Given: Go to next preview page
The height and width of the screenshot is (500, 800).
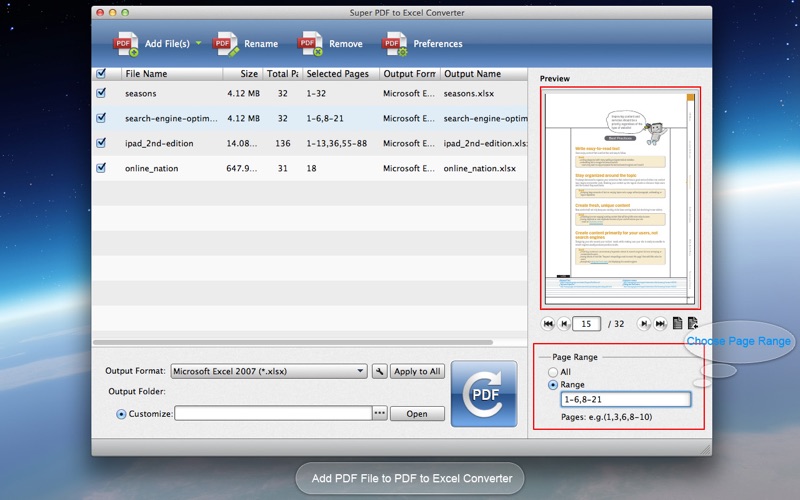Looking at the screenshot, I should coord(644,323).
